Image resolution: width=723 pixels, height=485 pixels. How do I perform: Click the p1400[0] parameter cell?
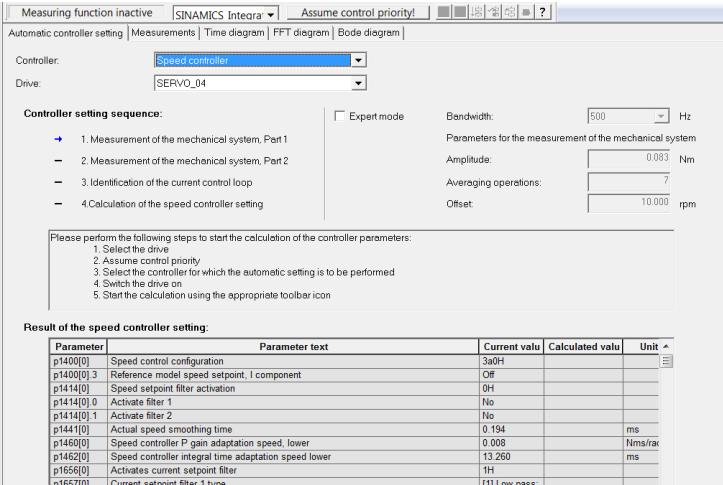click(78, 361)
